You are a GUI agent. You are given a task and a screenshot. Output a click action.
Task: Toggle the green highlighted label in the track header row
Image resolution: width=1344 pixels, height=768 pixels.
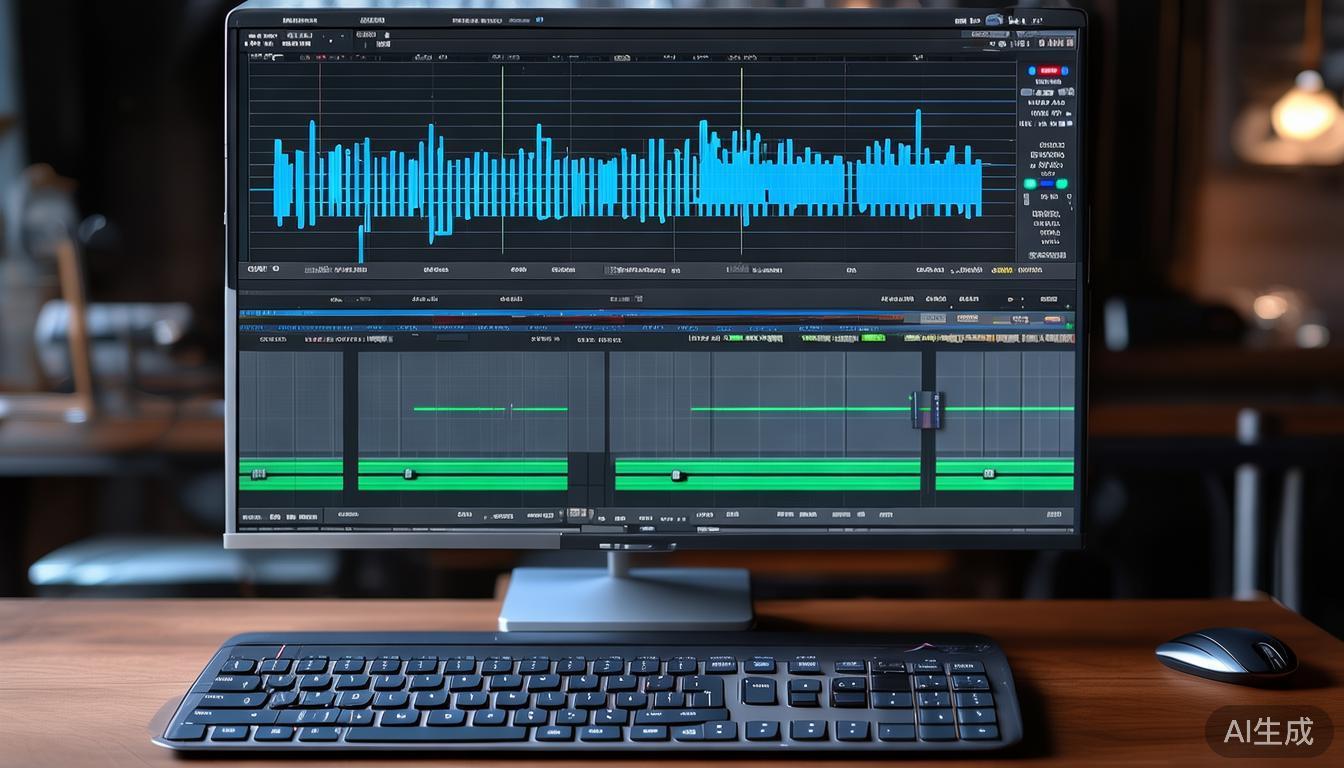tap(873, 339)
